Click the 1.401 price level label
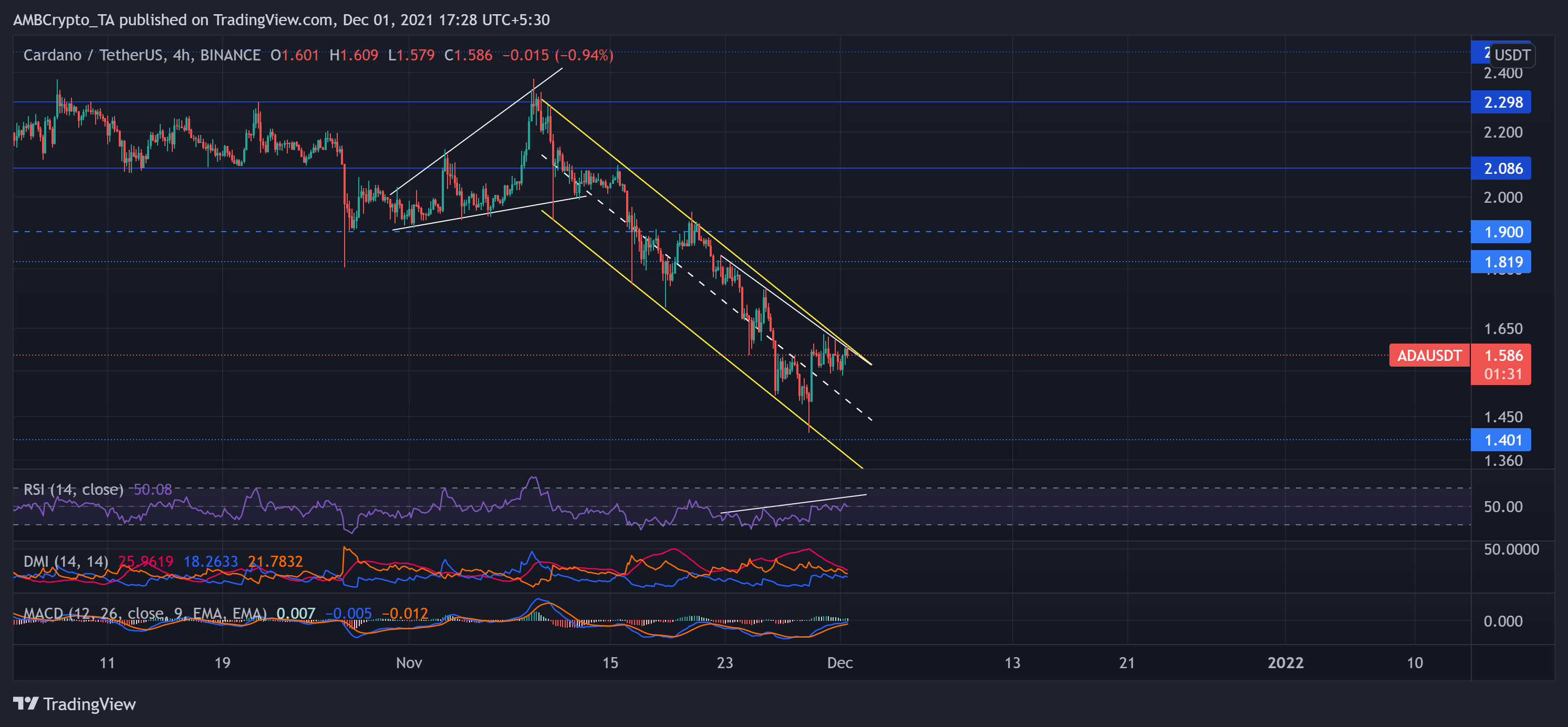Image resolution: width=1568 pixels, height=727 pixels. pos(1500,440)
